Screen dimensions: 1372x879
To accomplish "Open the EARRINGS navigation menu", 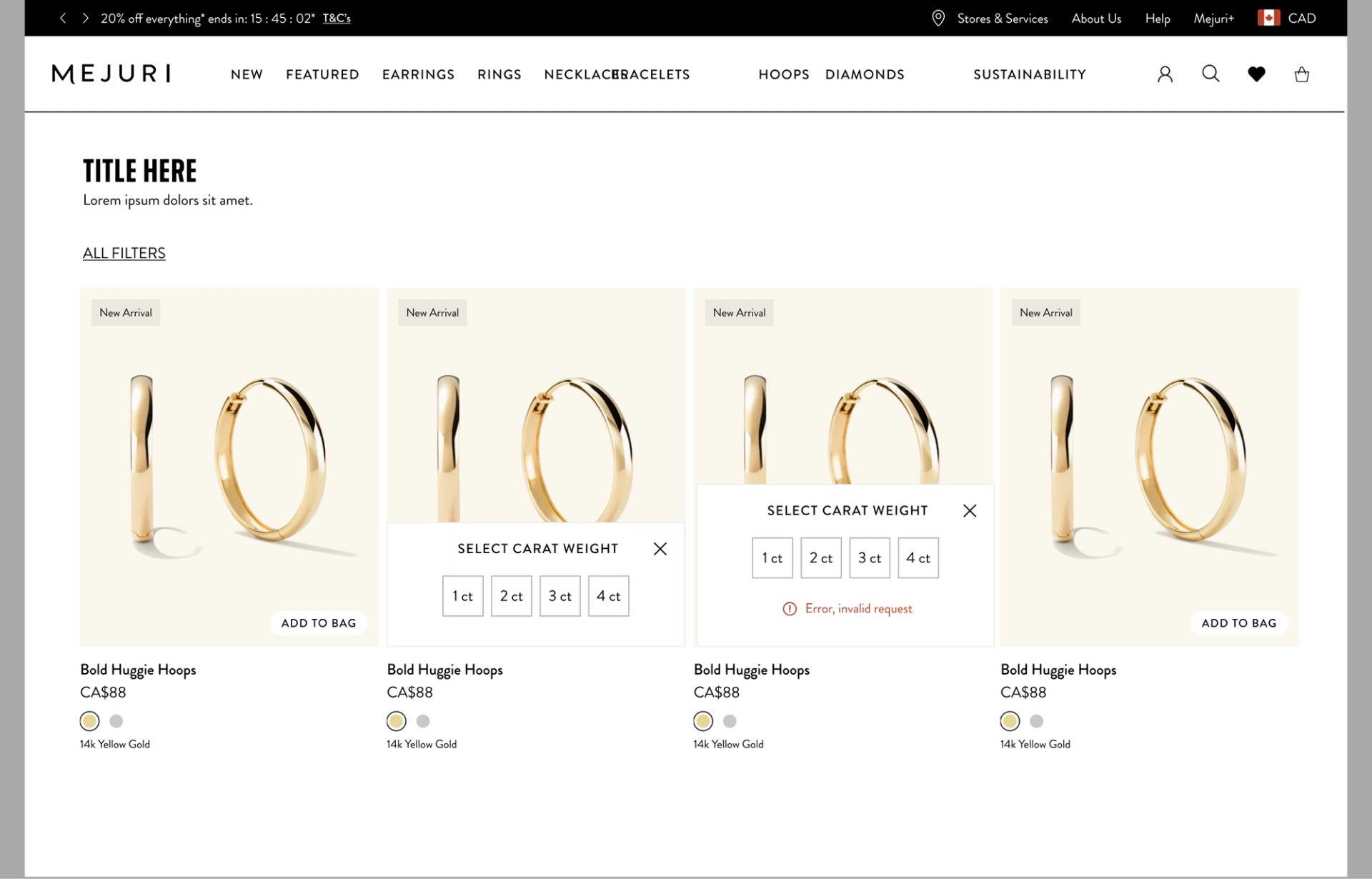I will (x=418, y=74).
